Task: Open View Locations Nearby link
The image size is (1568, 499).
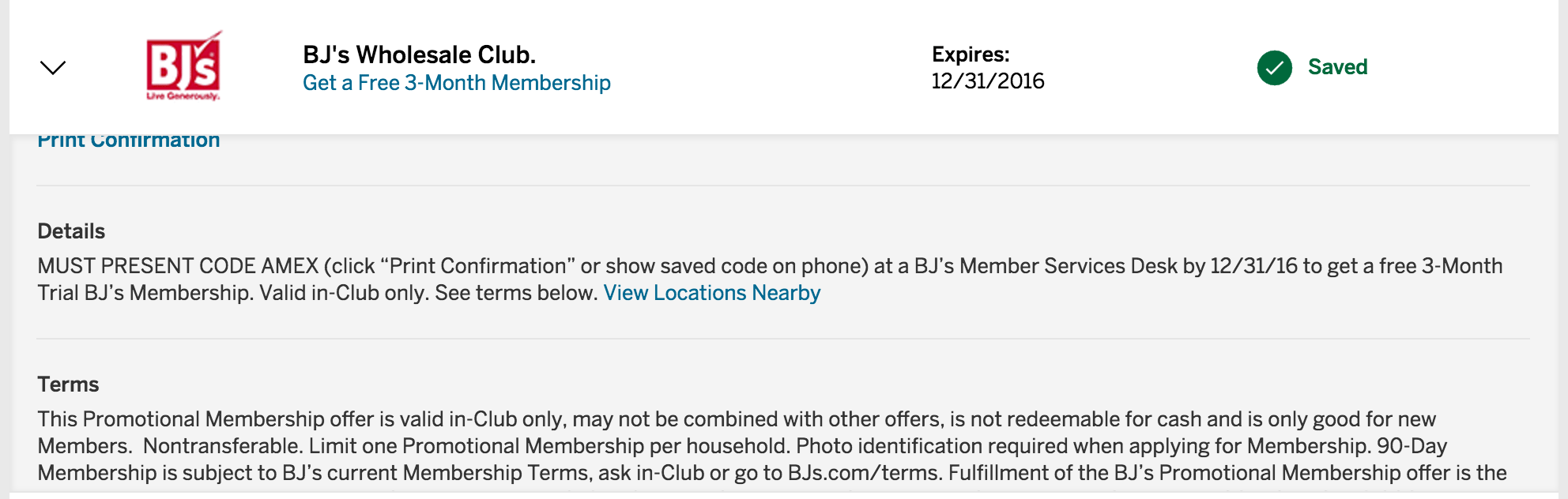Action: point(711,293)
